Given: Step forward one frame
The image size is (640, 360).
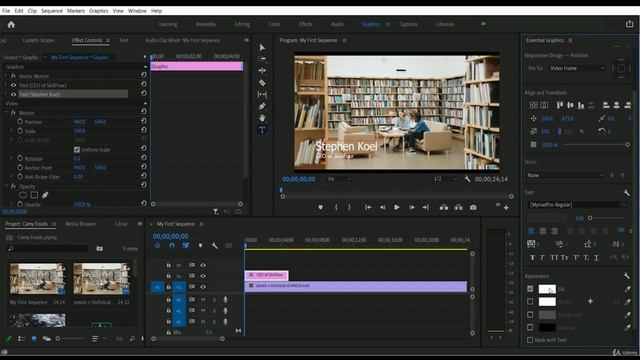Looking at the screenshot, I should (411, 207).
